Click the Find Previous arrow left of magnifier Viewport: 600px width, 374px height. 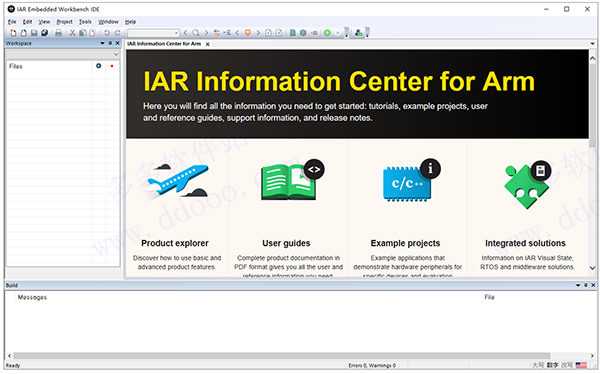point(185,33)
